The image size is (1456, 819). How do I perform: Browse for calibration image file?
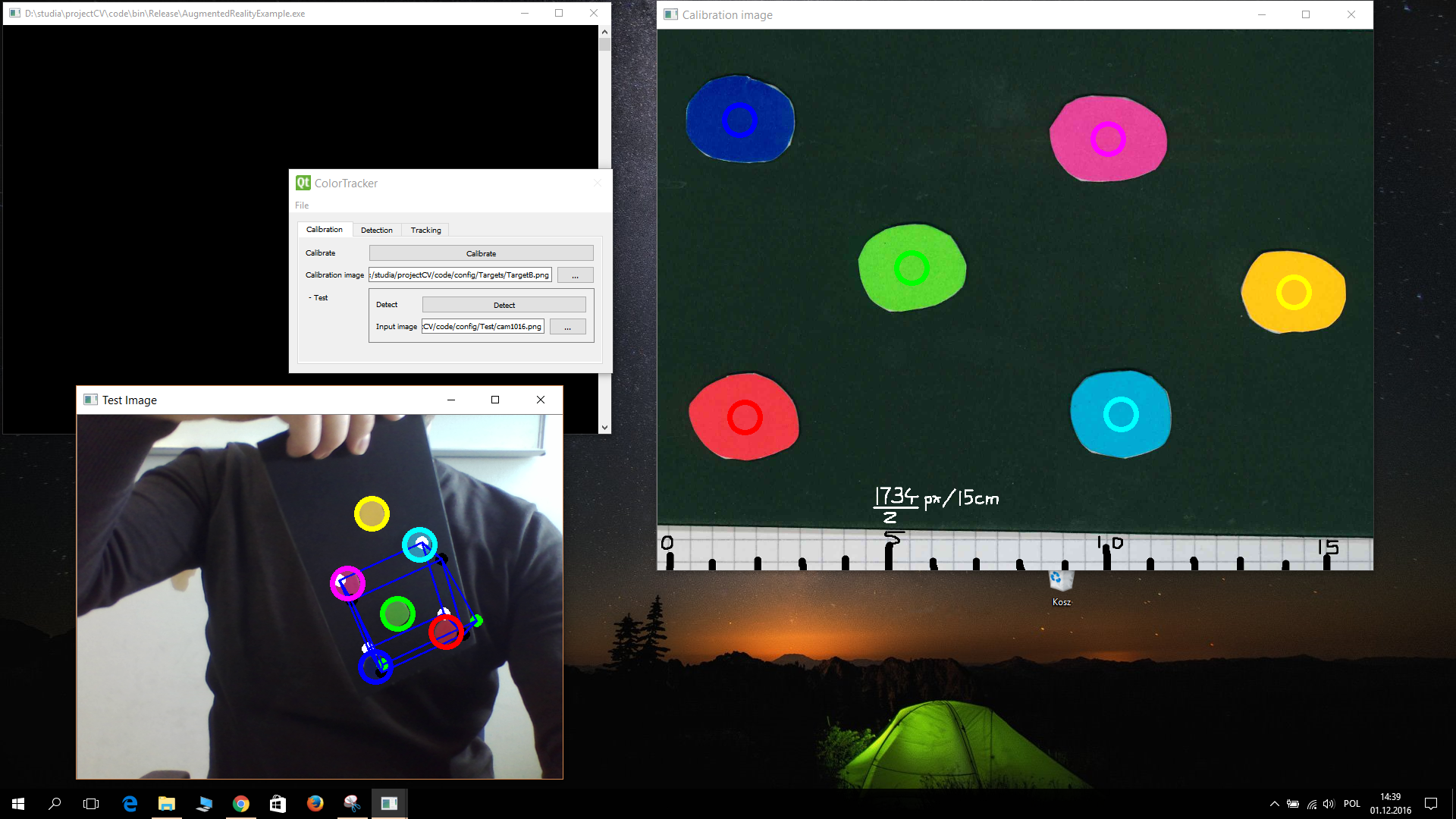[x=575, y=275]
